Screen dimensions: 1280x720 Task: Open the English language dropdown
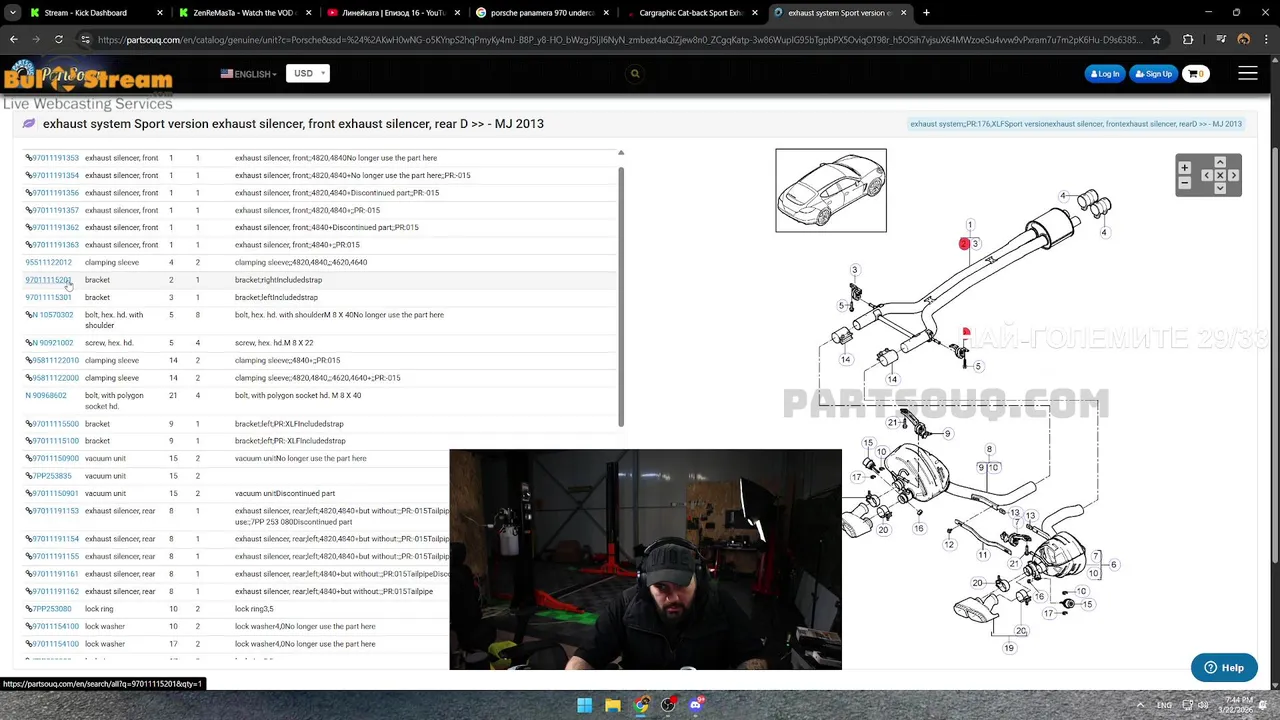pyautogui.click(x=249, y=74)
